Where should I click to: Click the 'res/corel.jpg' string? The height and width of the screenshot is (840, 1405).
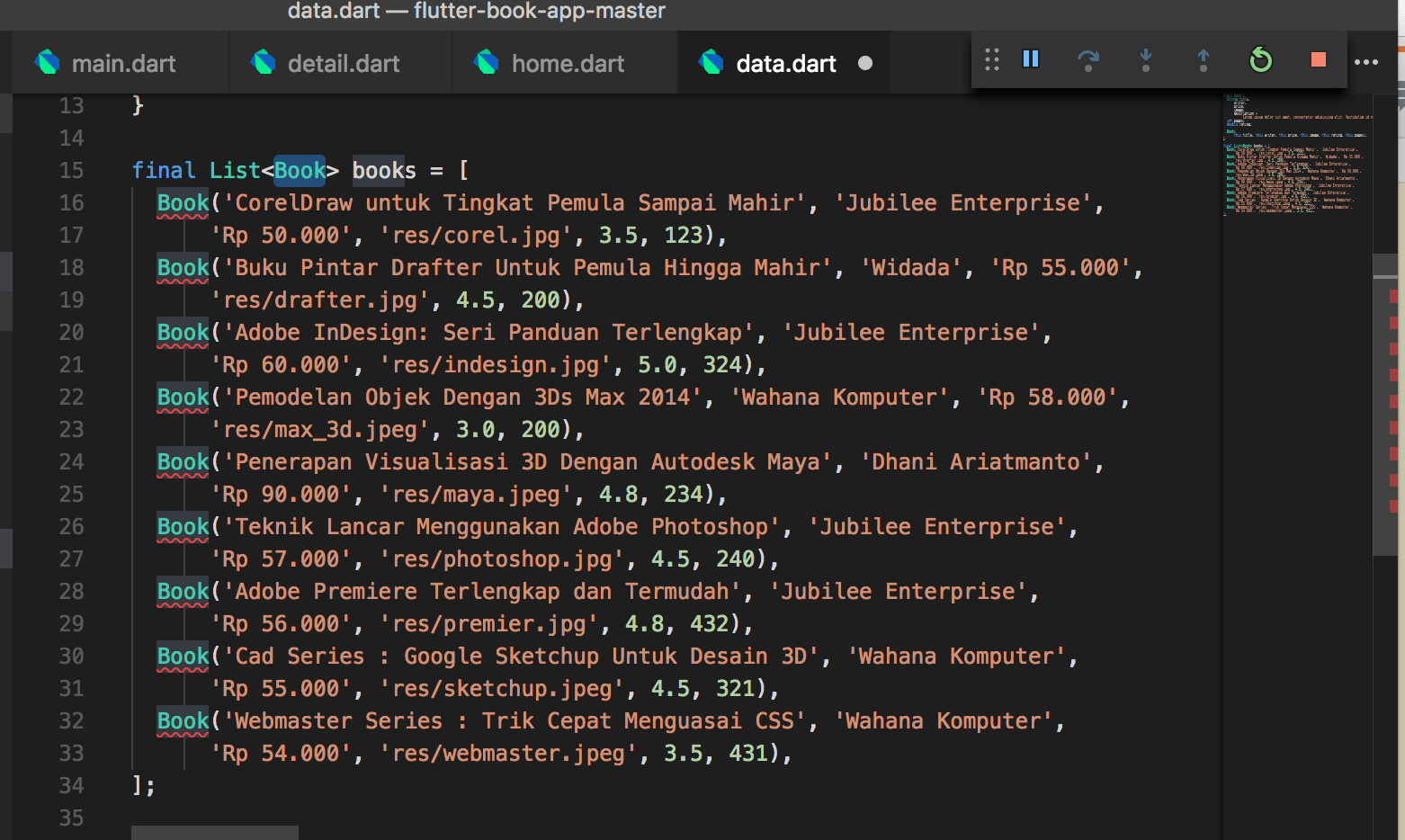[476, 236]
